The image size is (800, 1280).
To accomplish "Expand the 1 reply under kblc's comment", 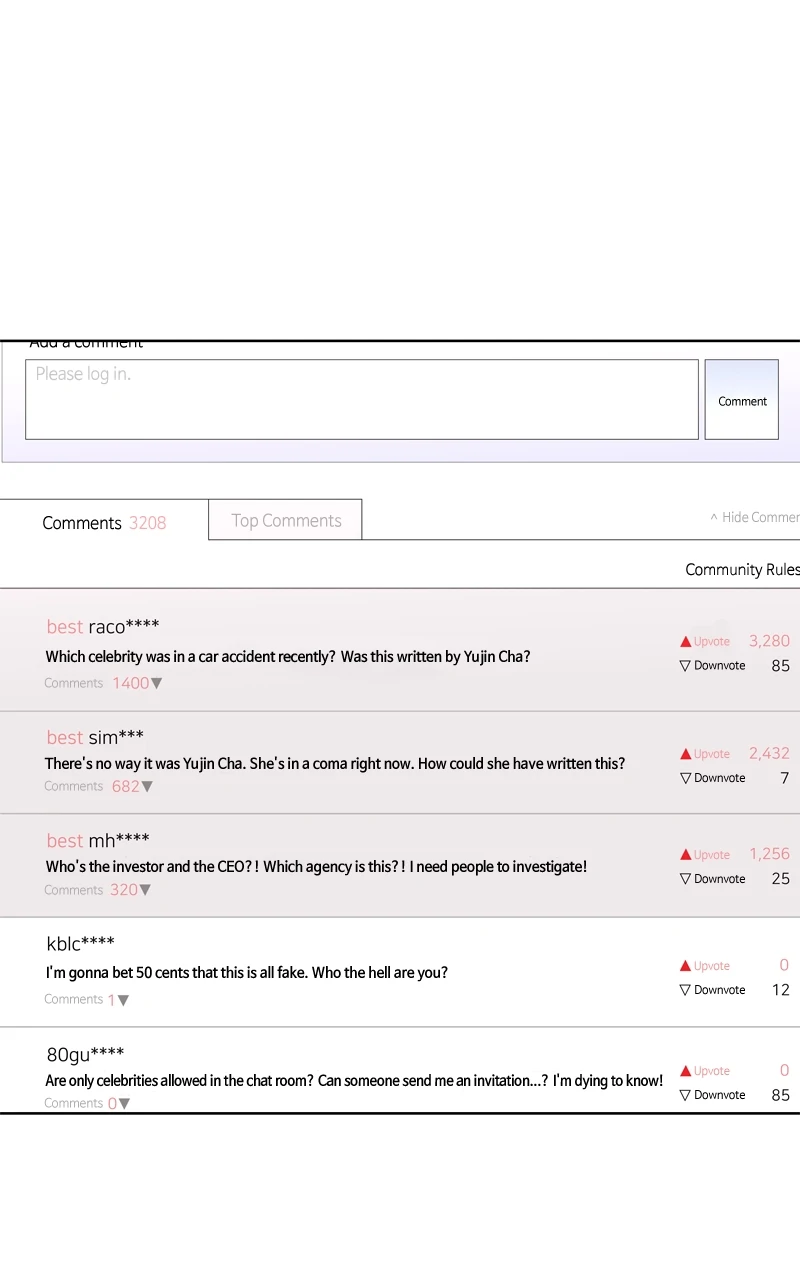I will pyautogui.click(x=118, y=999).
